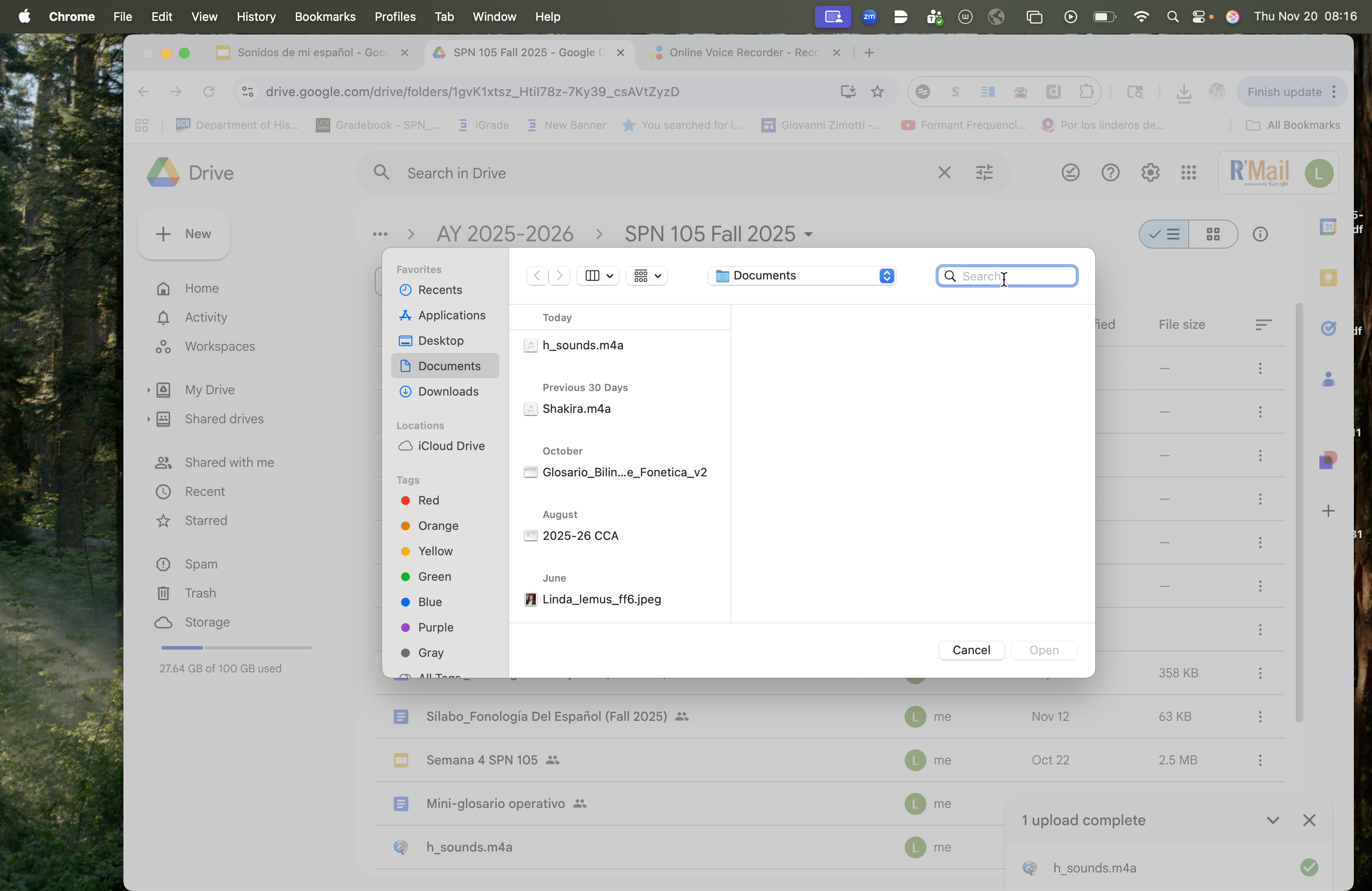
Task: Close the upload complete notification
Action: (1309, 820)
